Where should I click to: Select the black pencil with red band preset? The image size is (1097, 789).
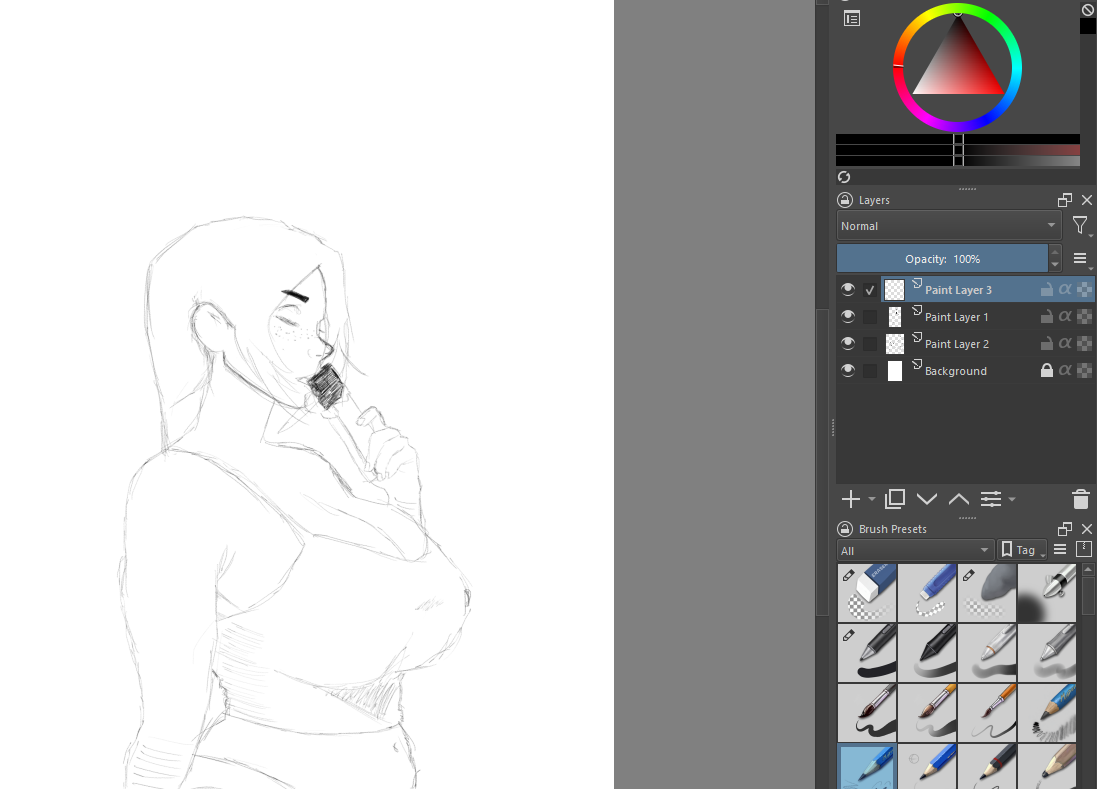tap(987, 767)
